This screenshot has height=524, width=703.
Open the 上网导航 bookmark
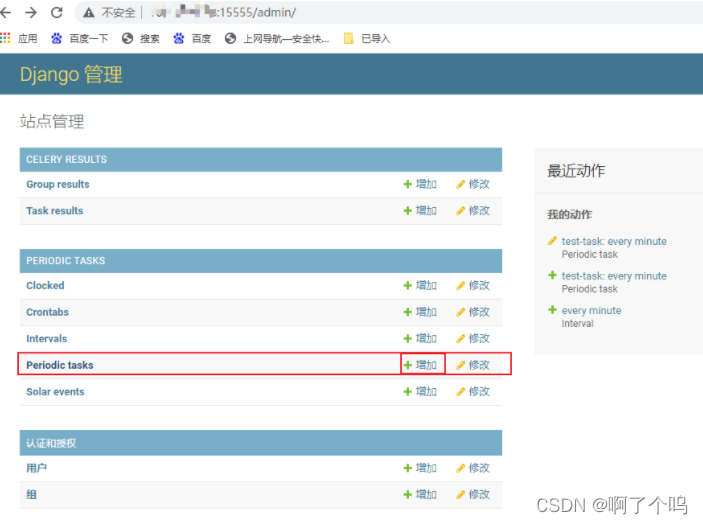[x=277, y=39]
